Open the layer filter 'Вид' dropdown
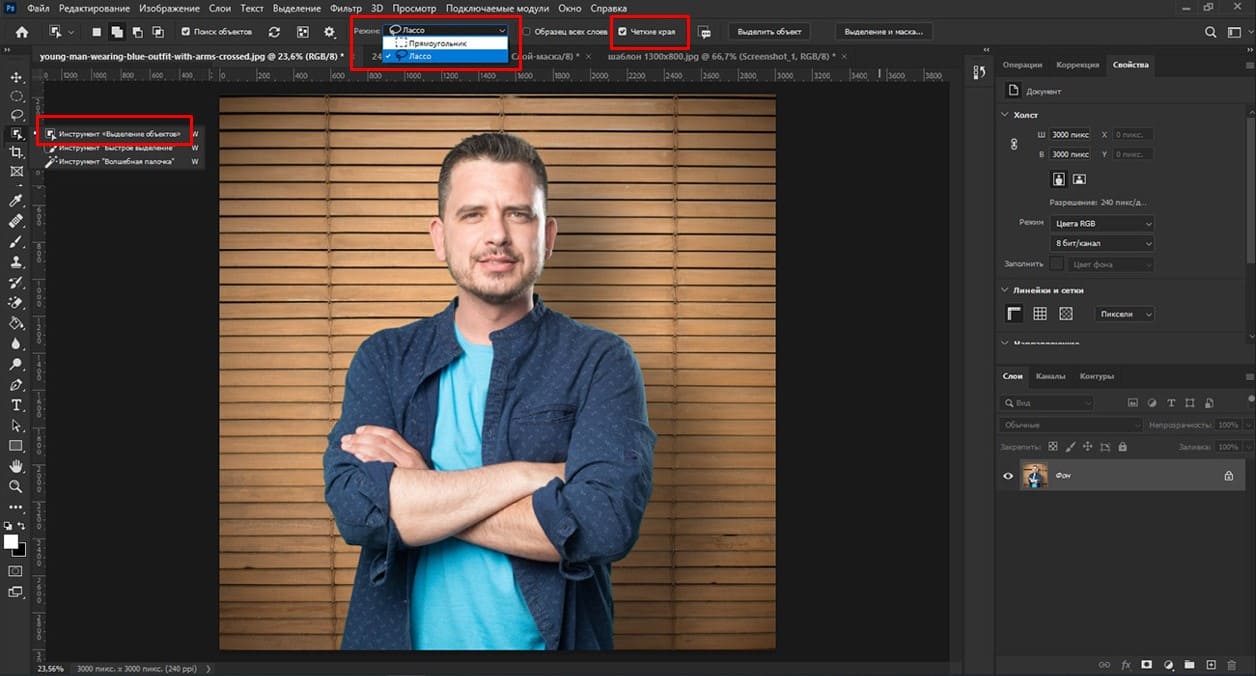1256x676 pixels. [1047, 403]
